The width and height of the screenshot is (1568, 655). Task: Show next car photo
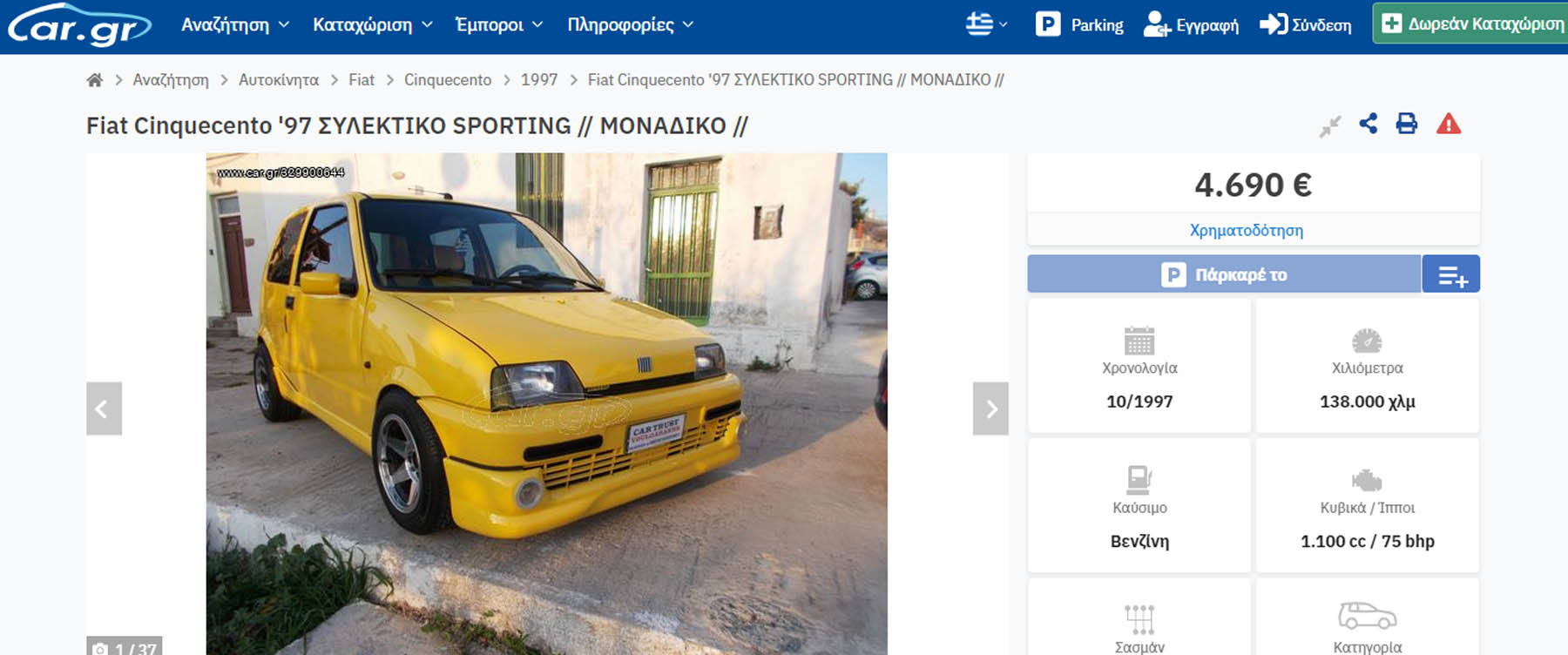(x=990, y=409)
